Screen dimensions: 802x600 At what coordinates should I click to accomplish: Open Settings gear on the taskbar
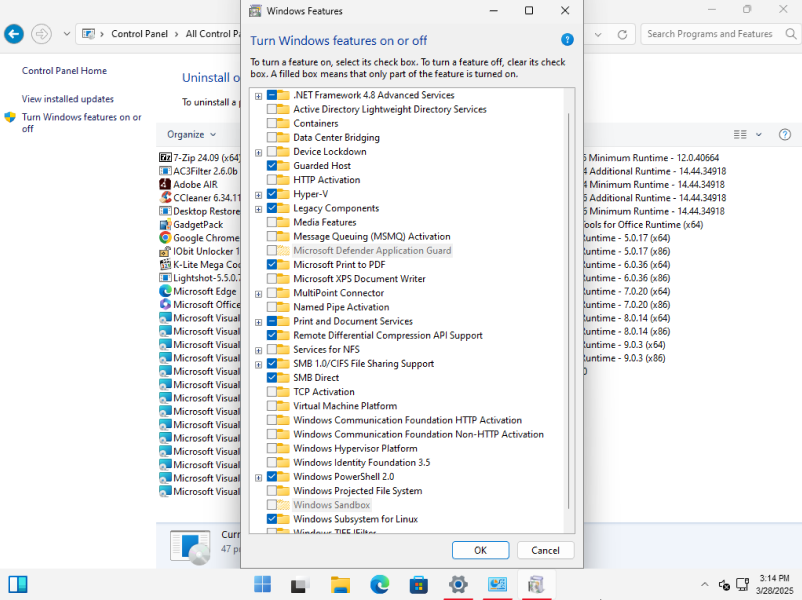458,584
